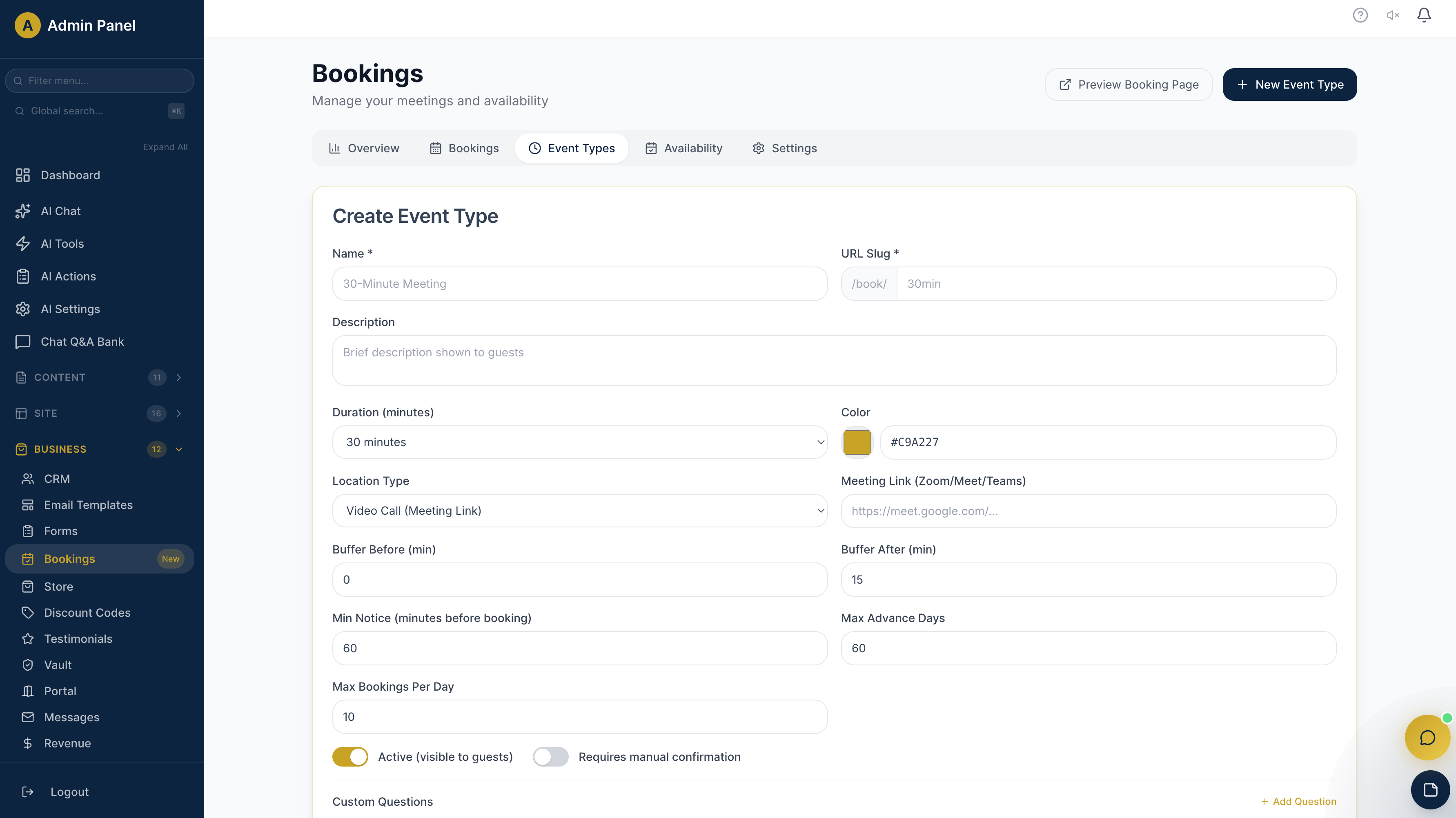
Task: Click the help question mark icon
Action: click(x=1360, y=15)
